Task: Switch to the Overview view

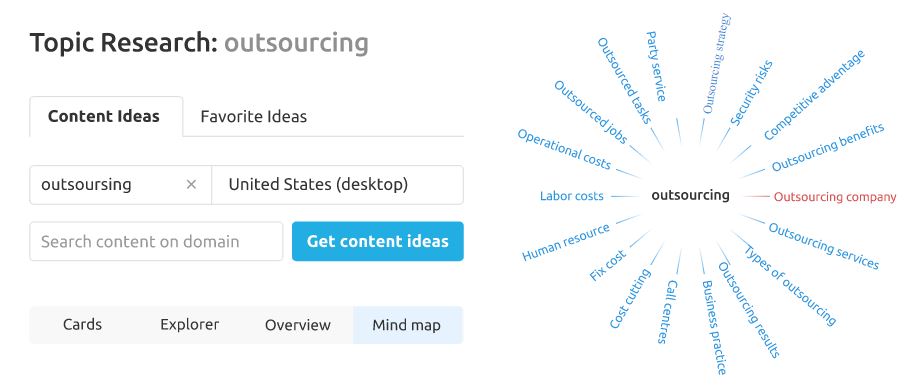Action: (298, 325)
